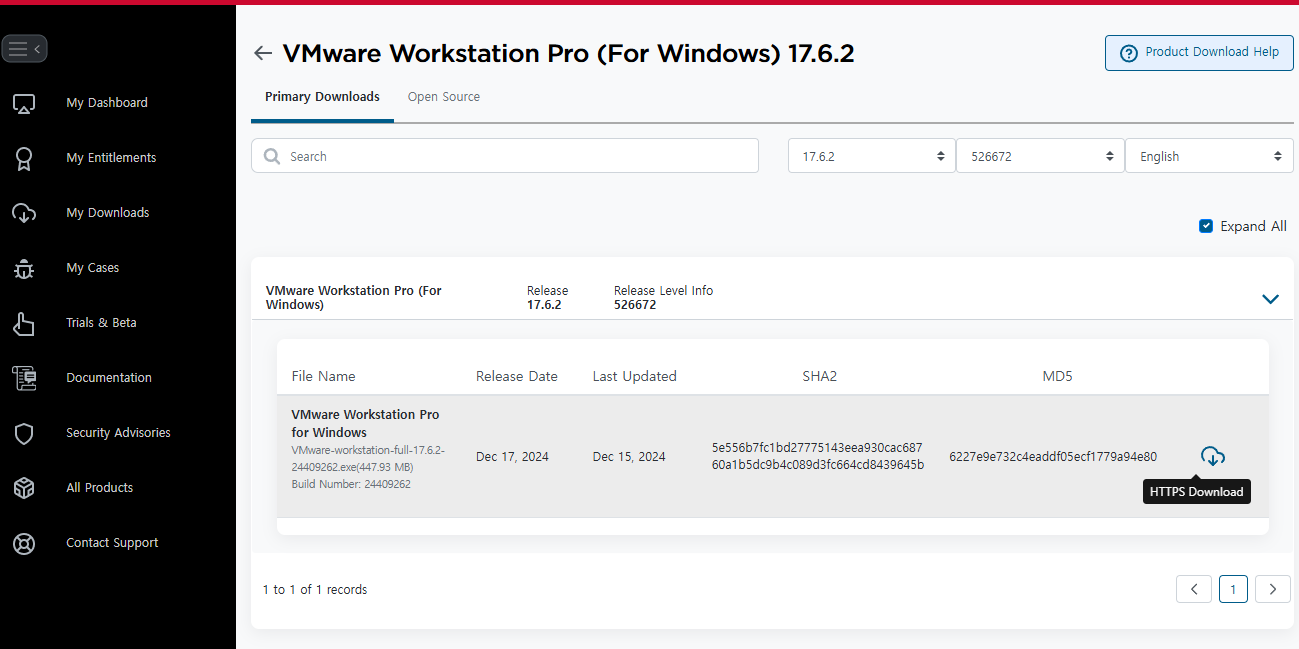Go back using the left arrow beside title
Image resolution: width=1299 pixels, height=649 pixels.
point(263,53)
